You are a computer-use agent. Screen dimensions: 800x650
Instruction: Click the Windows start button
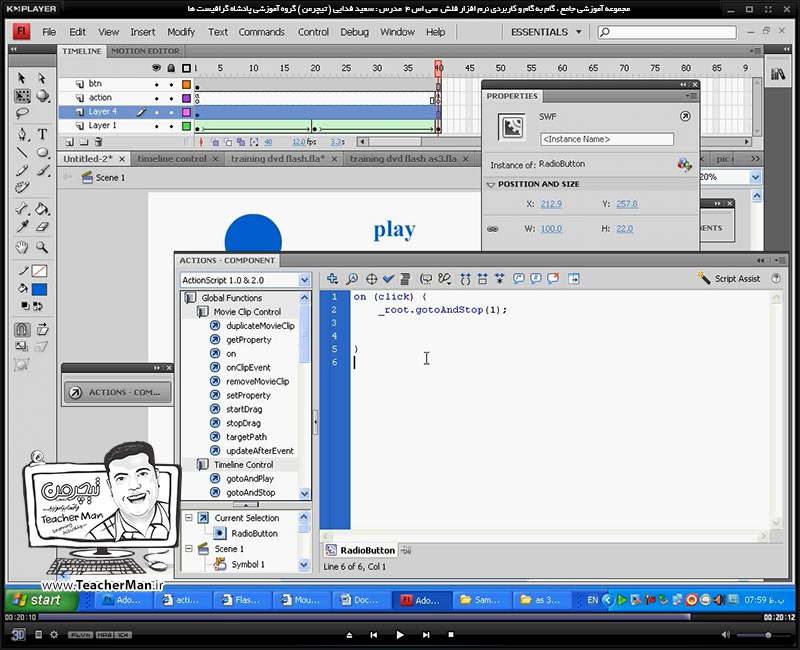(42, 600)
